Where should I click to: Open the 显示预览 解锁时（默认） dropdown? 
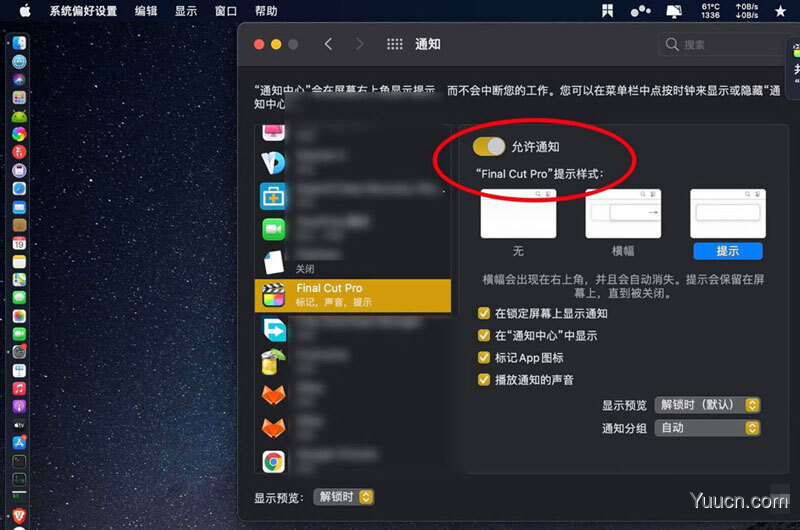(x=707, y=405)
